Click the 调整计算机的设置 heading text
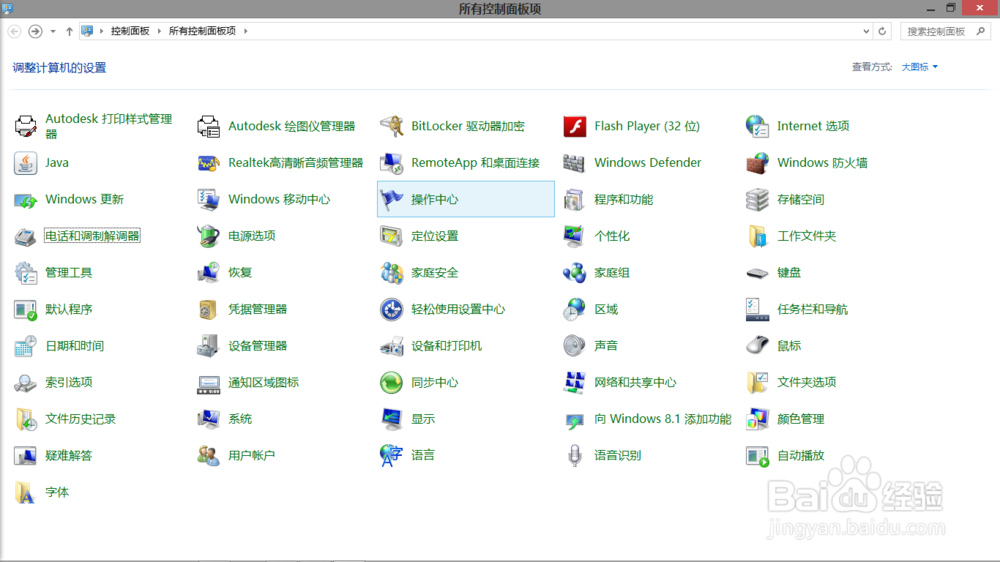This screenshot has height=562, width=1000. pos(59,68)
